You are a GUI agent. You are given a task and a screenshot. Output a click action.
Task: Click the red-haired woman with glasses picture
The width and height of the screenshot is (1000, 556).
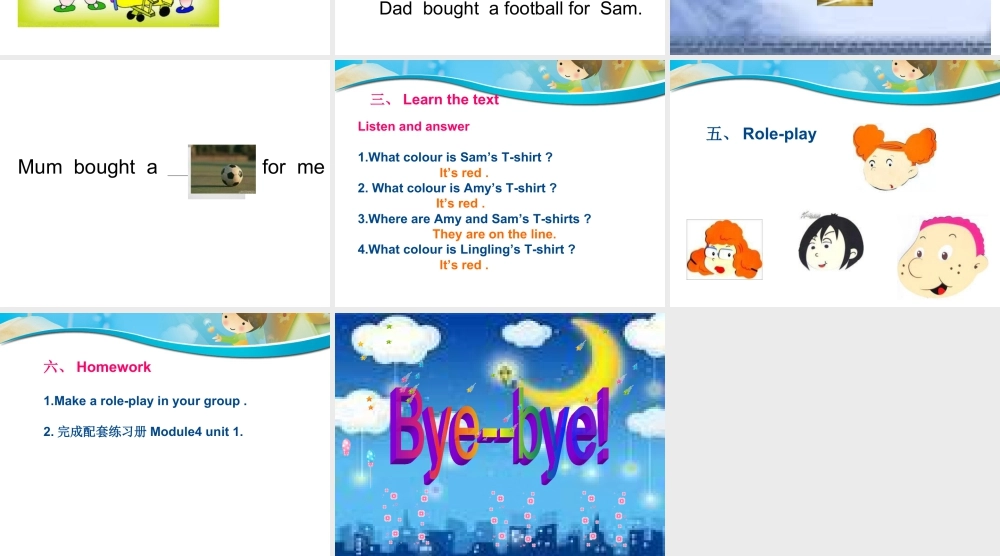[x=724, y=249]
